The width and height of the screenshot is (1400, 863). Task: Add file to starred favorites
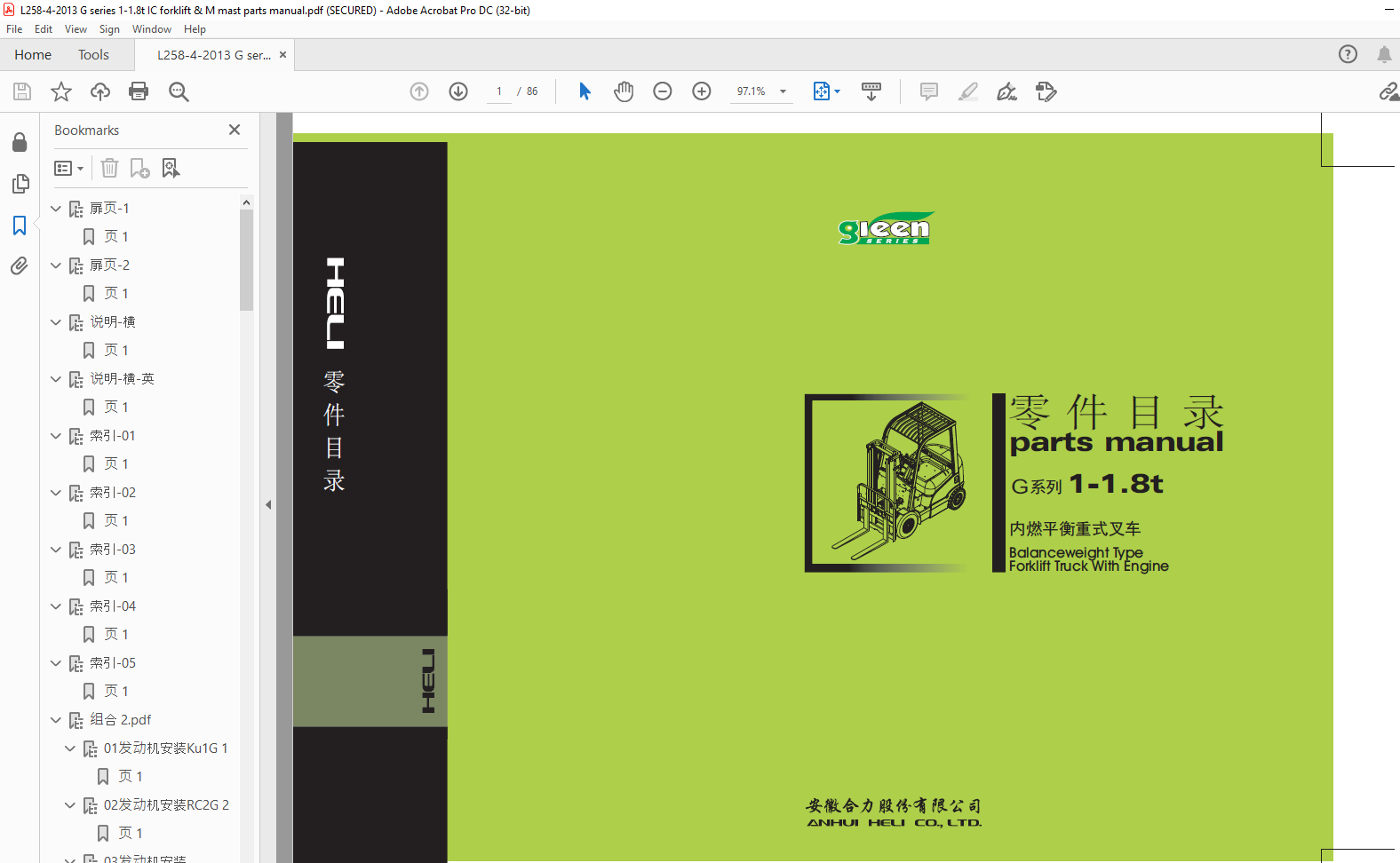[x=61, y=91]
